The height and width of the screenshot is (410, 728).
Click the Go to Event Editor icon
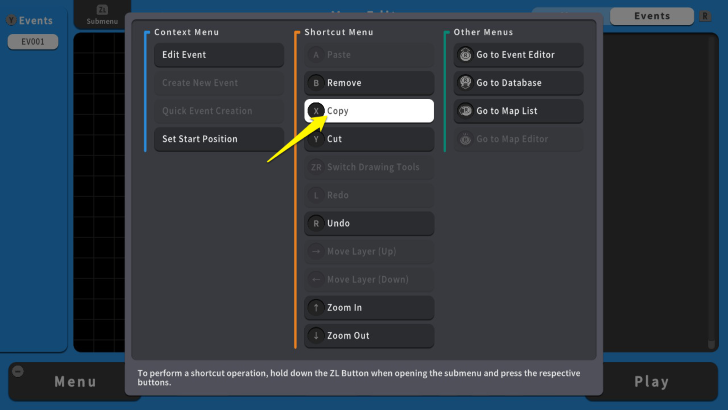pos(466,55)
